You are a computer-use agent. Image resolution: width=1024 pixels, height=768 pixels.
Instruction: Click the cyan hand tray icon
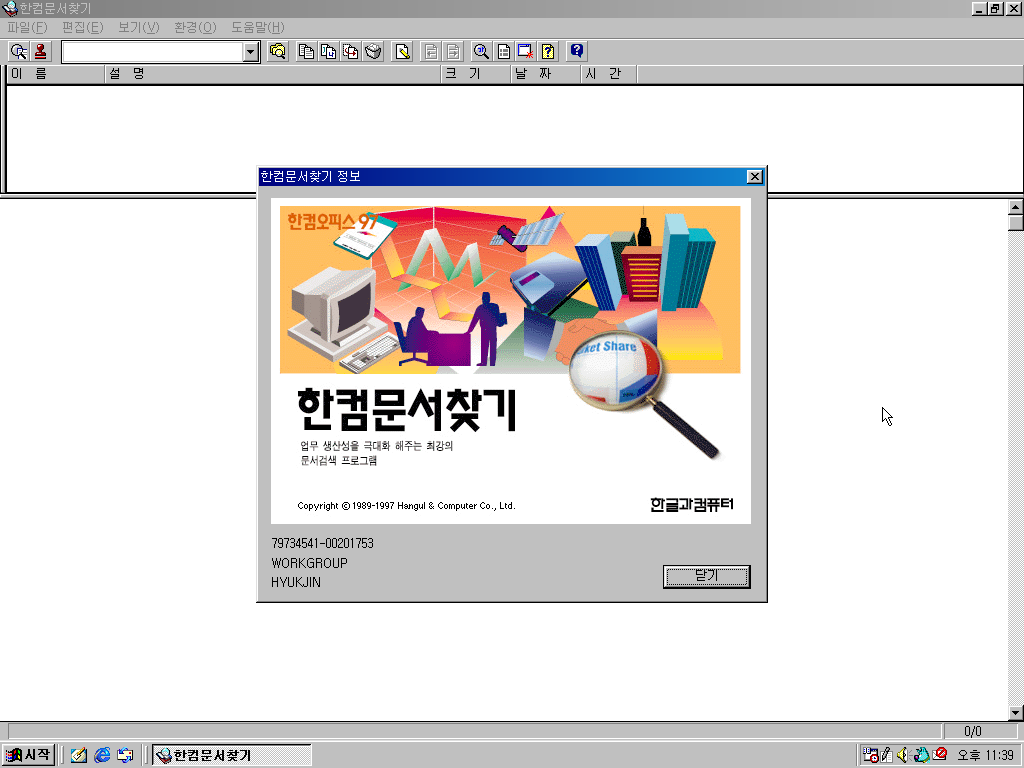[x=921, y=755]
